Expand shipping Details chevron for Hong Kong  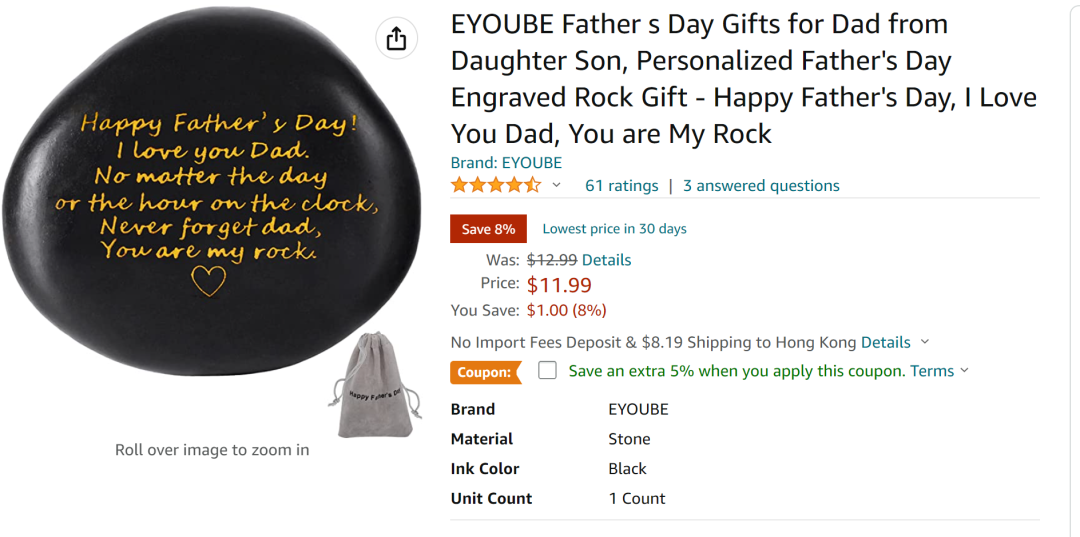pyautogui.click(x=925, y=342)
